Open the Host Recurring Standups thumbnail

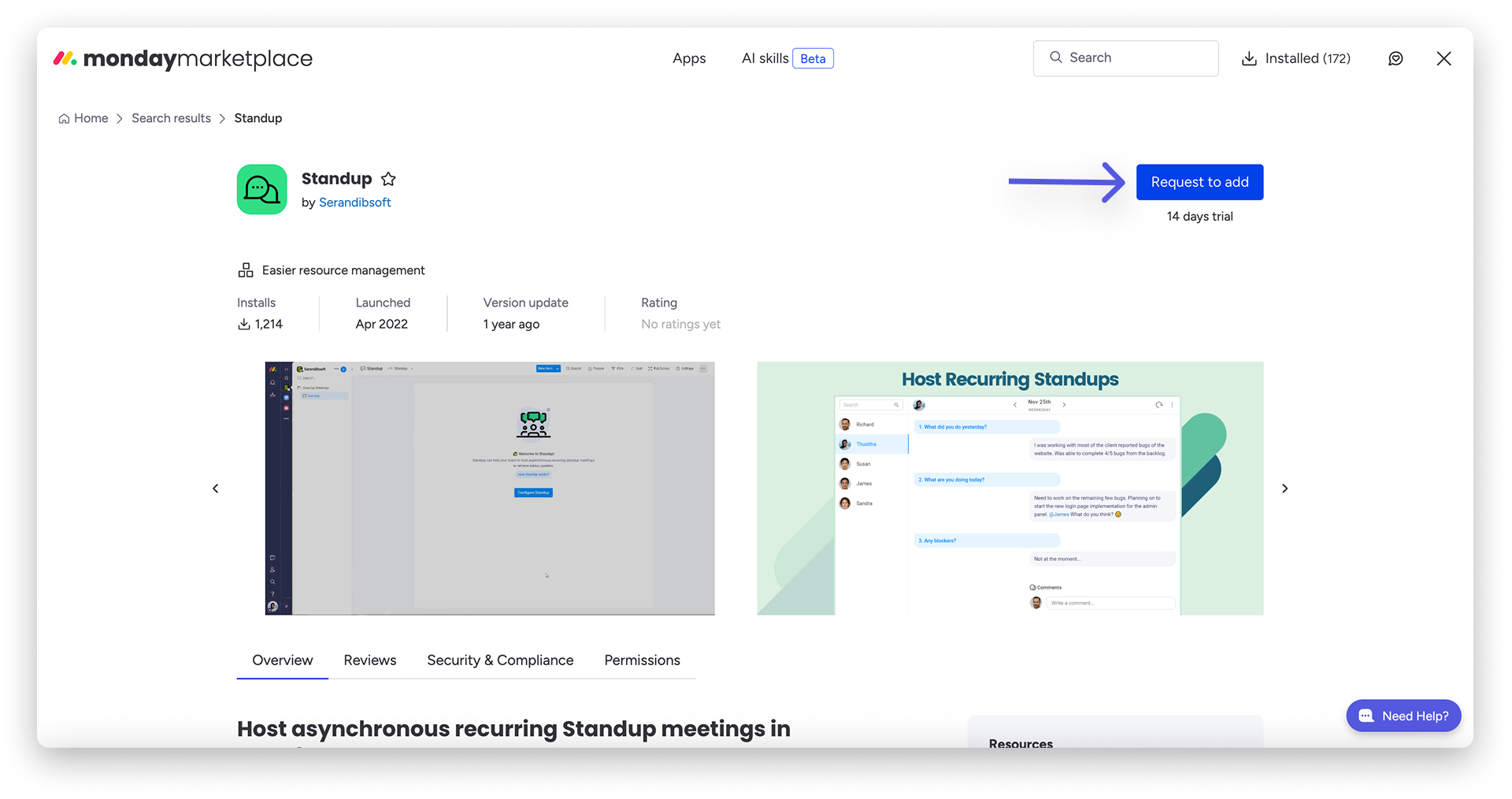click(x=1010, y=489)
